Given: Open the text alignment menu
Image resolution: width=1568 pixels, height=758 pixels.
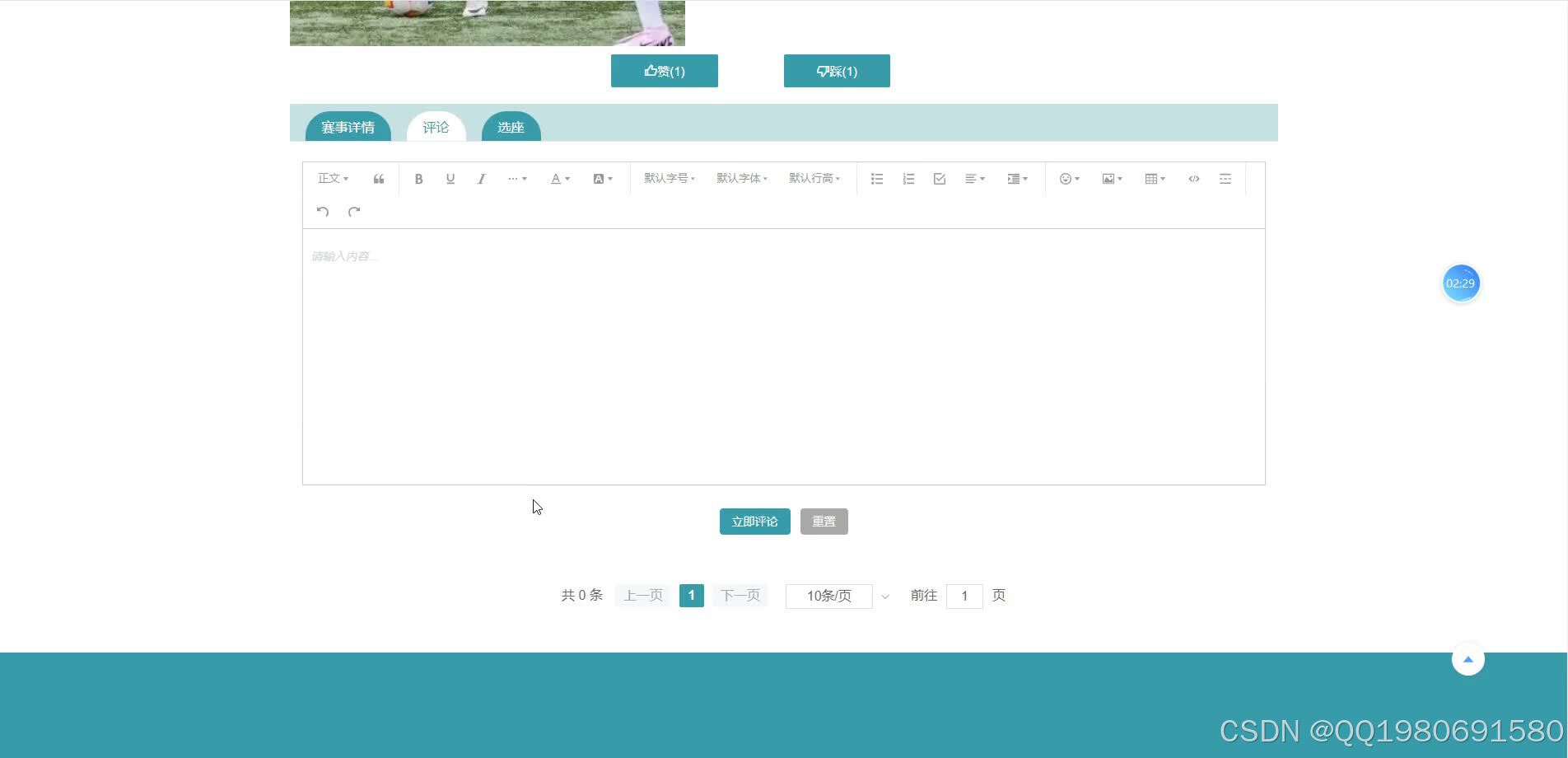Looking at the screenshot, I should [975, 179].
